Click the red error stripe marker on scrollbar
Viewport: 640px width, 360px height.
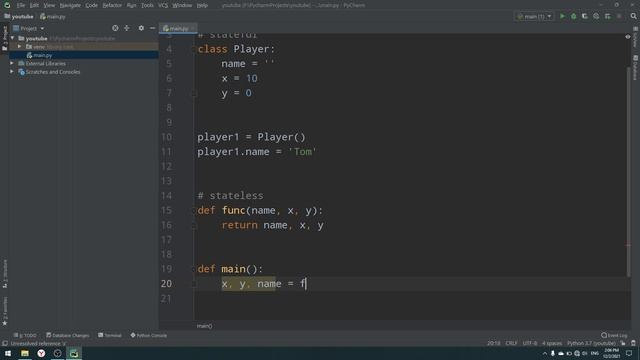click(628, 245)
